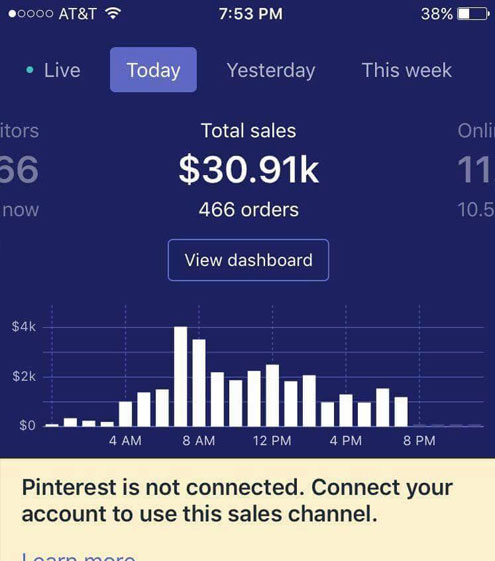Open the Yesterday tab
The height and width of the screenshot is (561, 495).
[271, 70]
